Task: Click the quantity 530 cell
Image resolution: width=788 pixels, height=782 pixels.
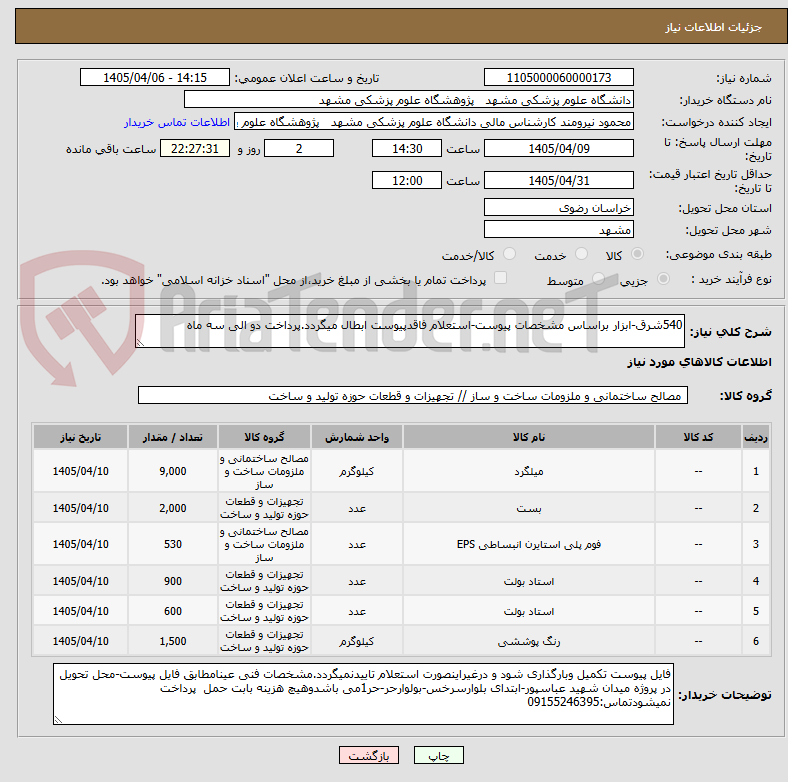Action: coord(173,544)
